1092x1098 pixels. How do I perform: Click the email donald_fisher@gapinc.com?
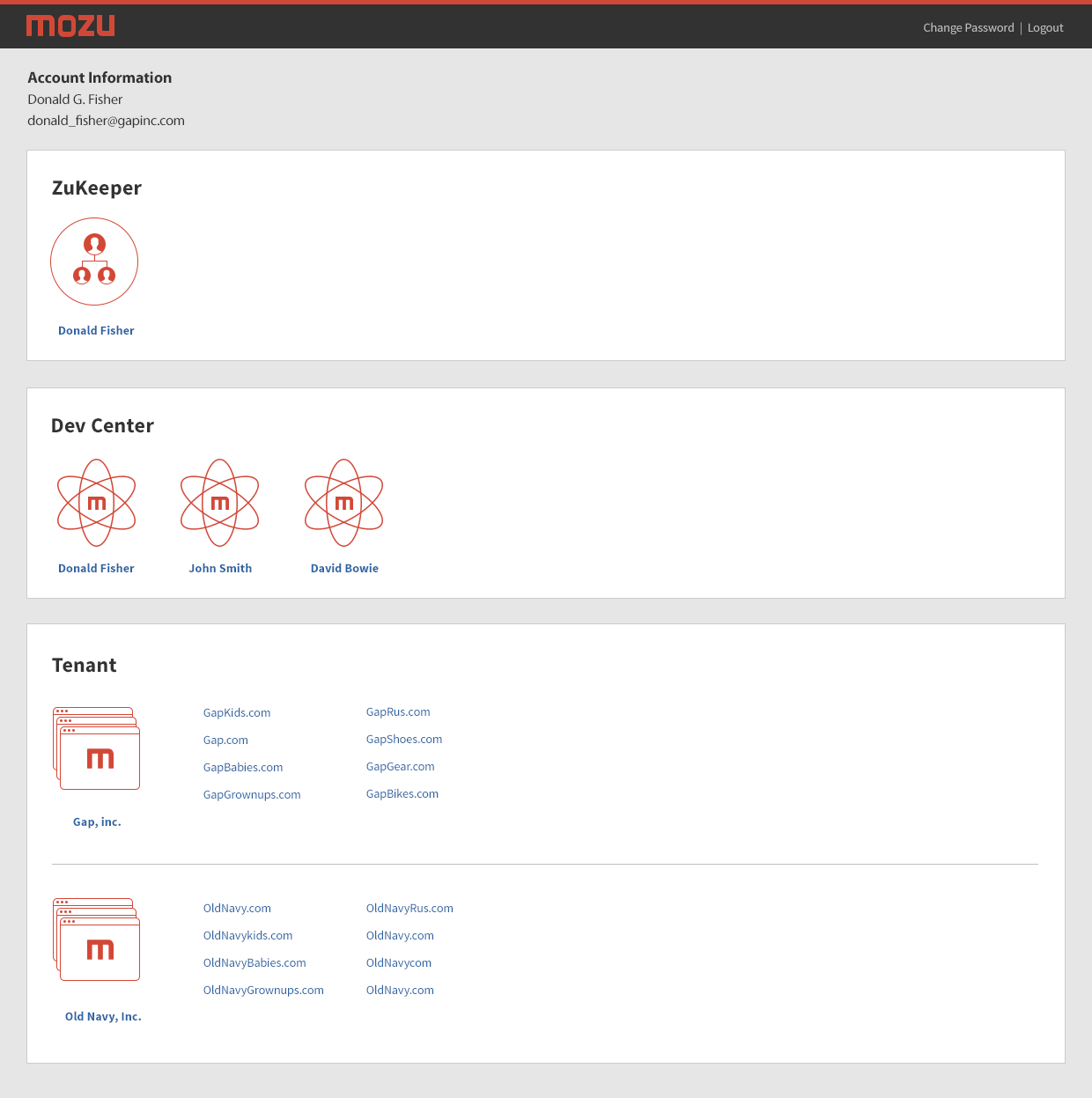click(x=106, y=121)
